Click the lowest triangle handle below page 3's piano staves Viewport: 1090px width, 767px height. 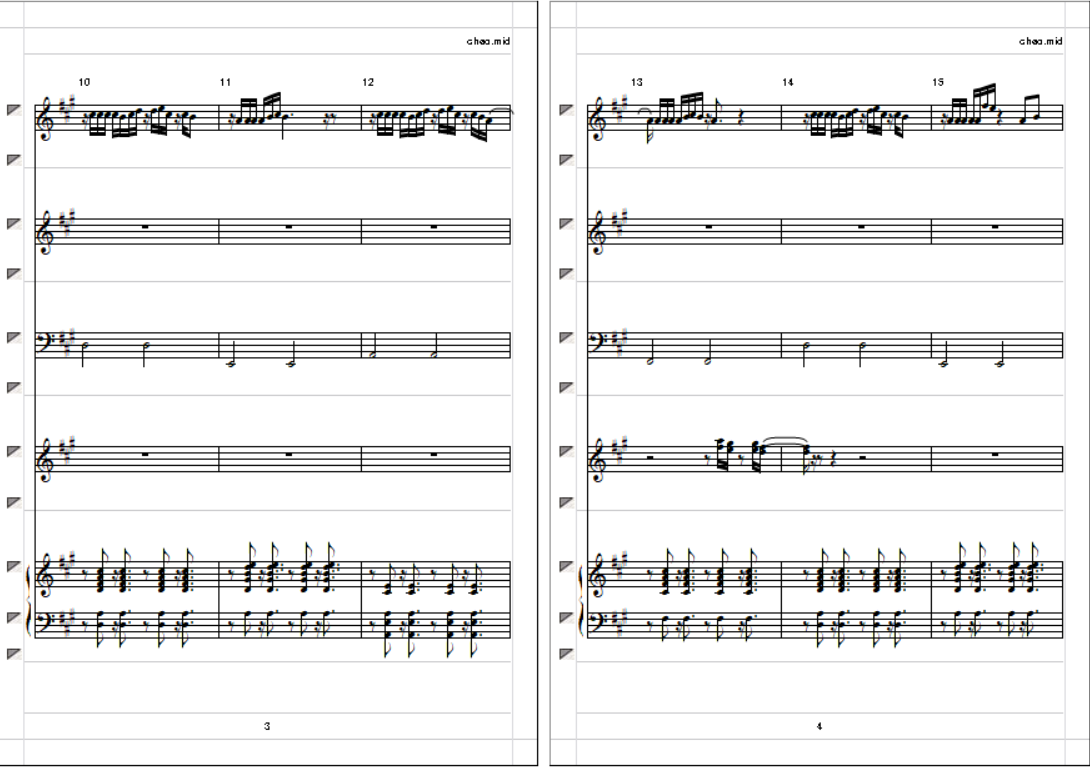[13, 654]
